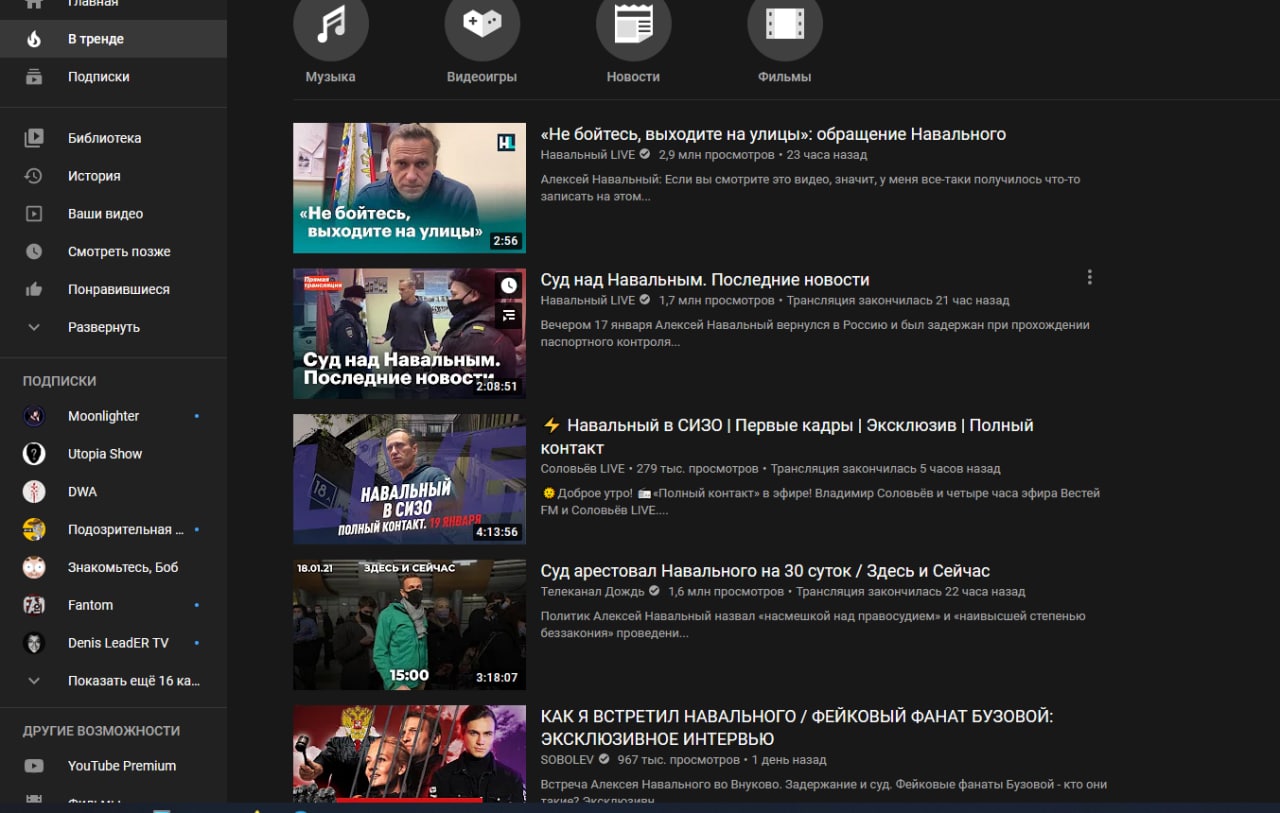Screen dimensions: 1280x813
Task: Open Телеканал Дождь channel link
Action: tap(593, 592)
